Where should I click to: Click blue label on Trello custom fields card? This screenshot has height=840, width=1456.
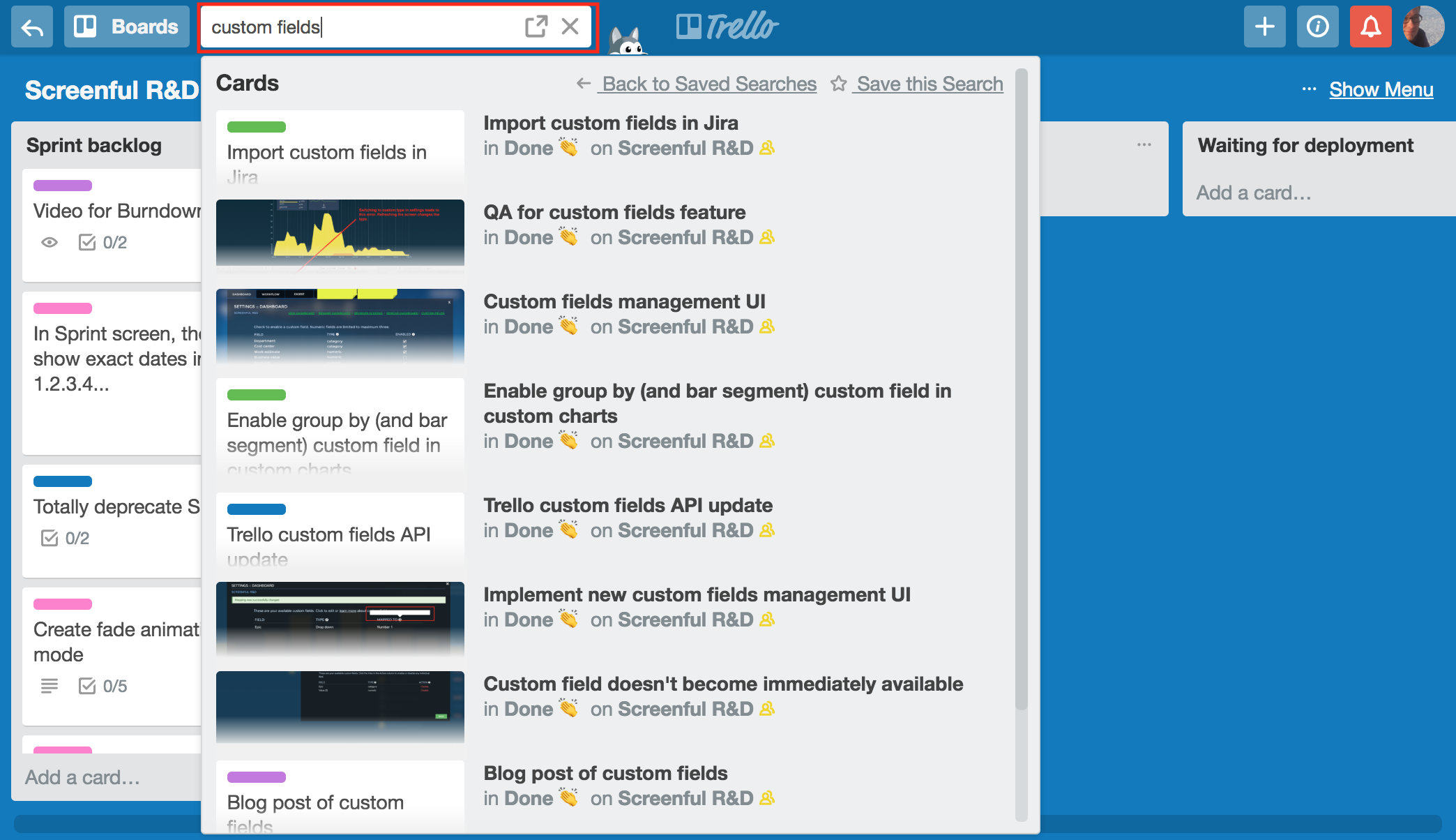(x=257, y=509)
